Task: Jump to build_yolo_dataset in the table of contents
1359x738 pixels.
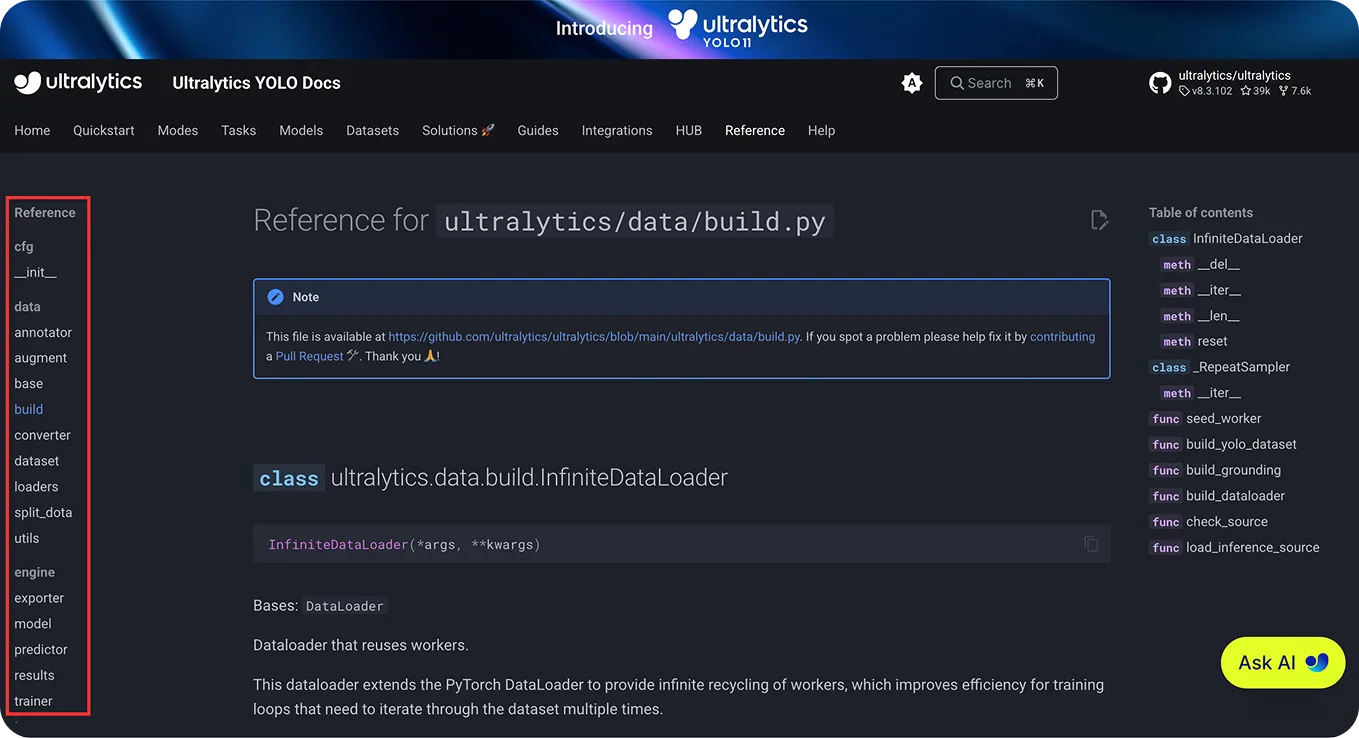Action: click(1240, 444)
